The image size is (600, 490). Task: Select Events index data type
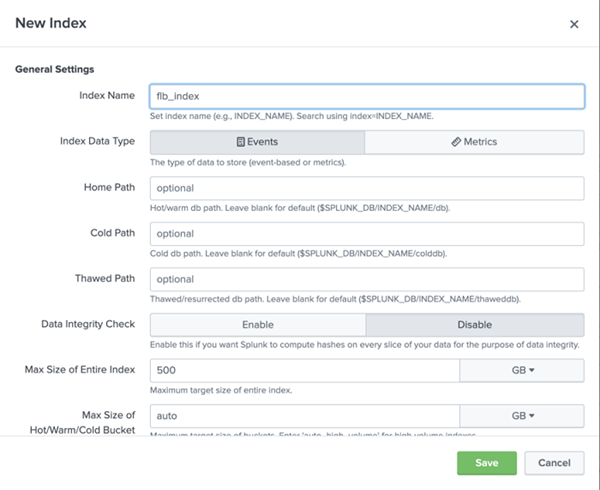click(257, 142)
